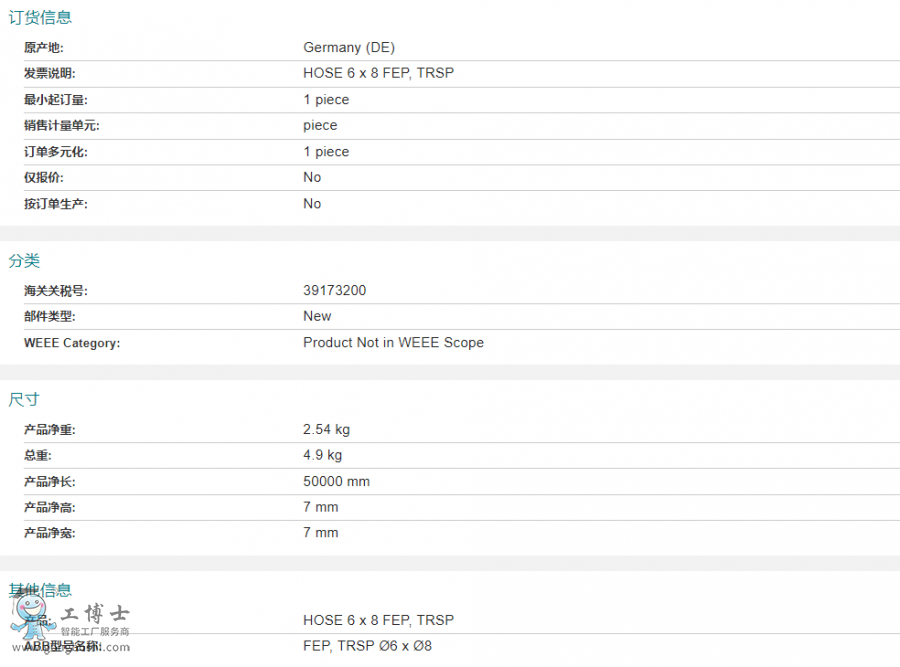900x667 pixels.
Task: Select customs tariff number 39173200
Action: tap(334, 291)
